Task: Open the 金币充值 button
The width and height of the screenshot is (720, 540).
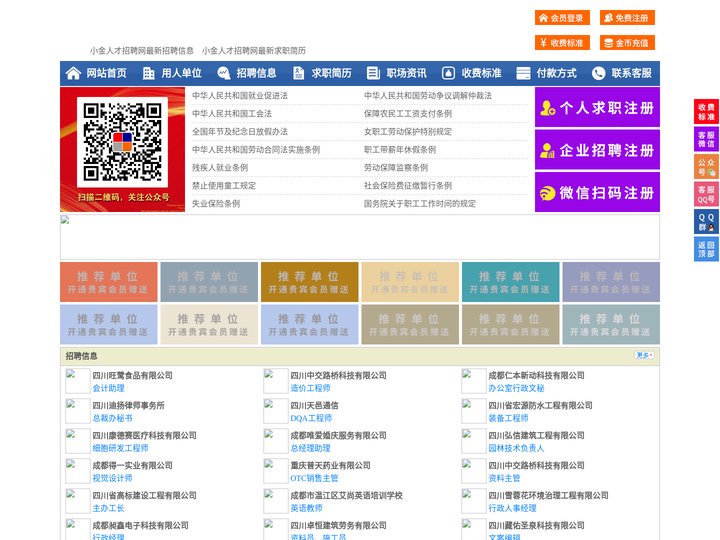Action: tap(627, 43)
